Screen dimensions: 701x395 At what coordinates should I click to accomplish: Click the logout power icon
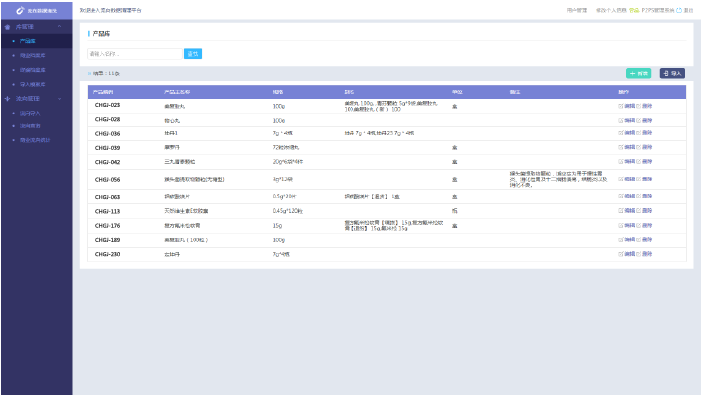(679, 10)
